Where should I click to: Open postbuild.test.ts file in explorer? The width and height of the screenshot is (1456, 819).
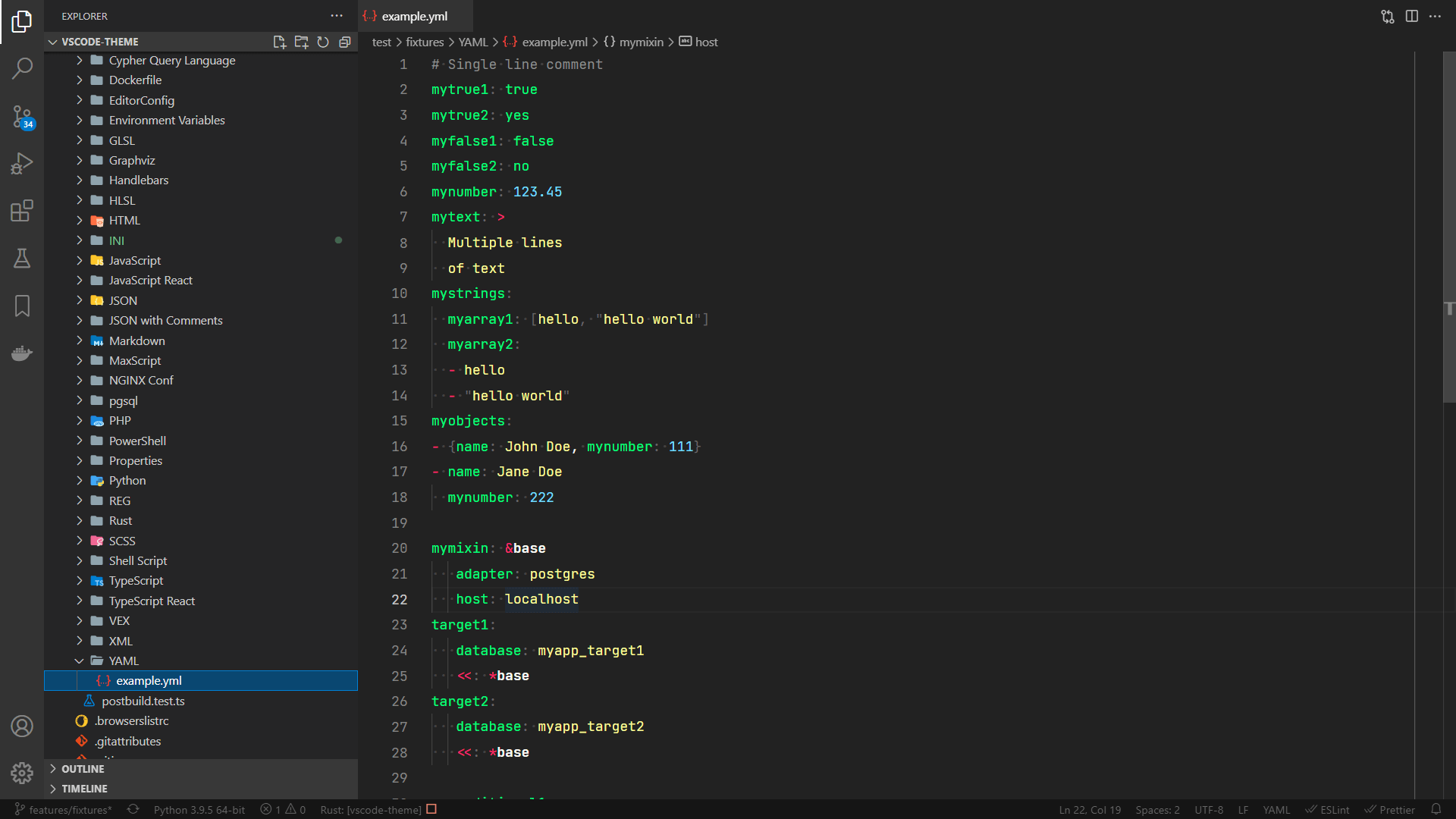coord(143,701)
